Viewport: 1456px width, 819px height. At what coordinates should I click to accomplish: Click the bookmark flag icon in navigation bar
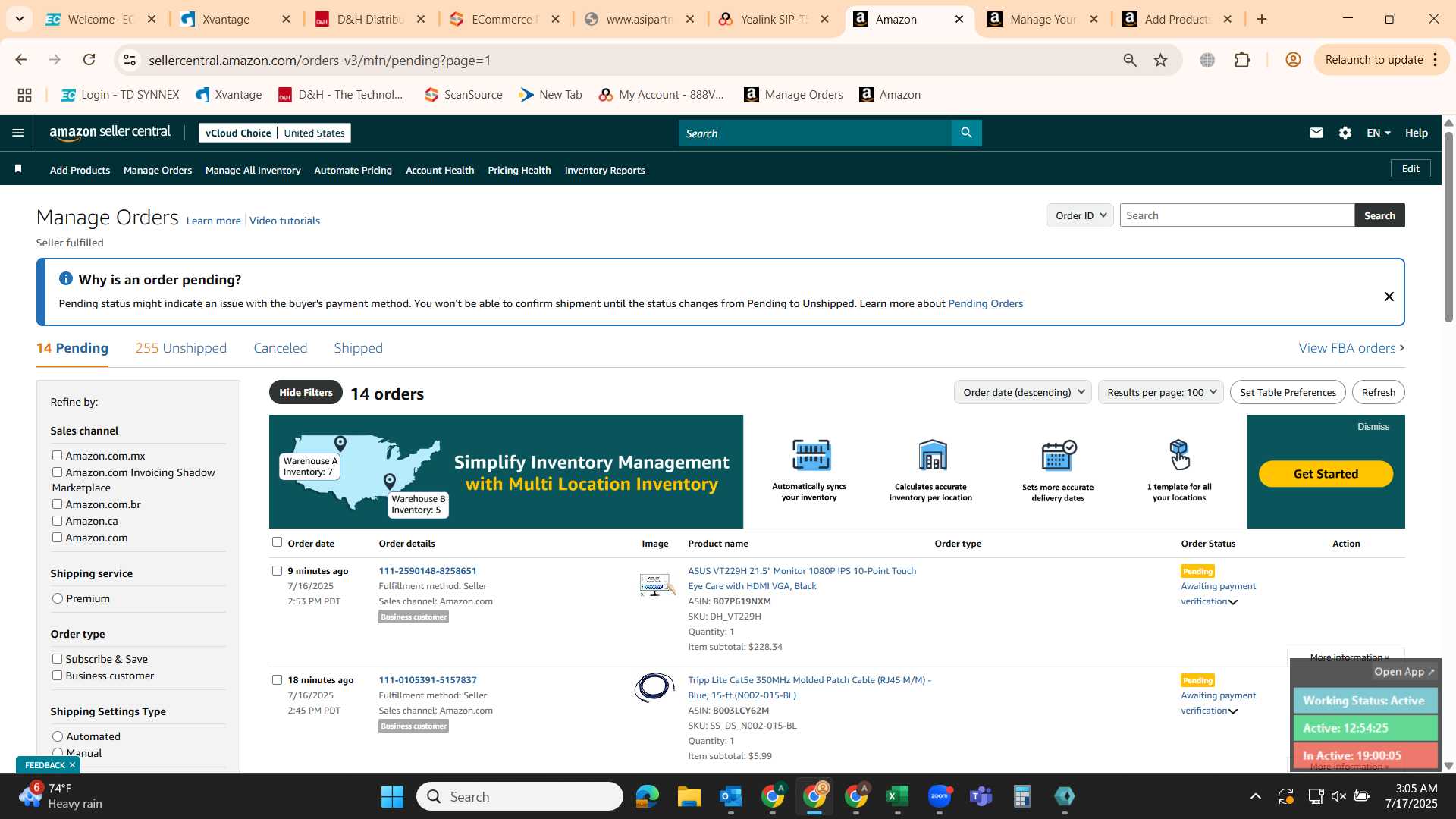18,168
